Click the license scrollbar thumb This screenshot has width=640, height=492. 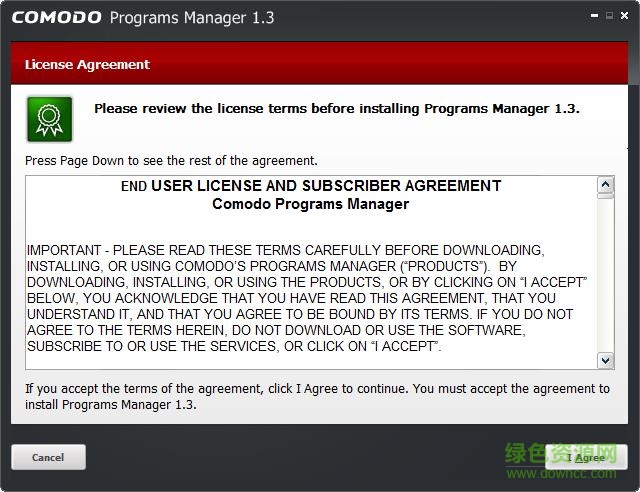606,196
